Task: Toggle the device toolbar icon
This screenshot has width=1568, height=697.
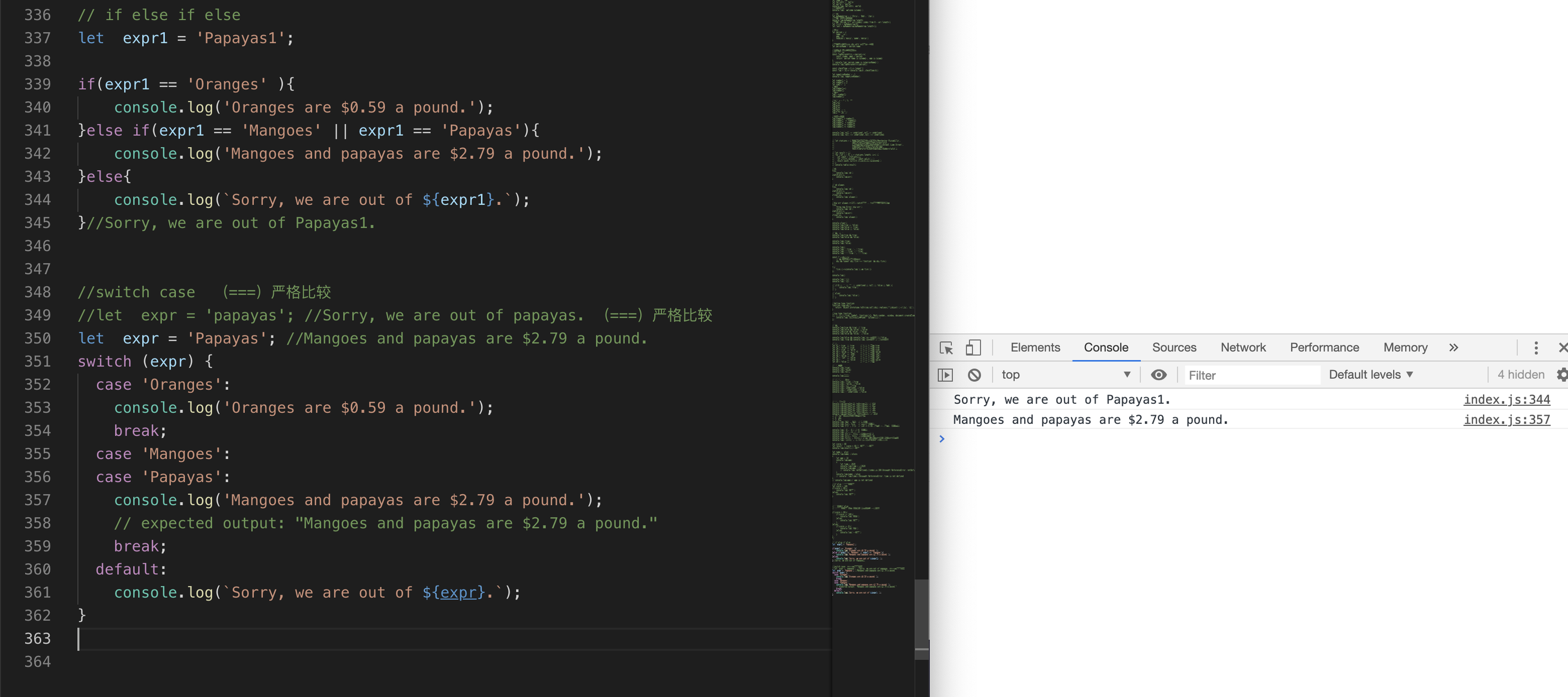Action: [x=973, y=347]
